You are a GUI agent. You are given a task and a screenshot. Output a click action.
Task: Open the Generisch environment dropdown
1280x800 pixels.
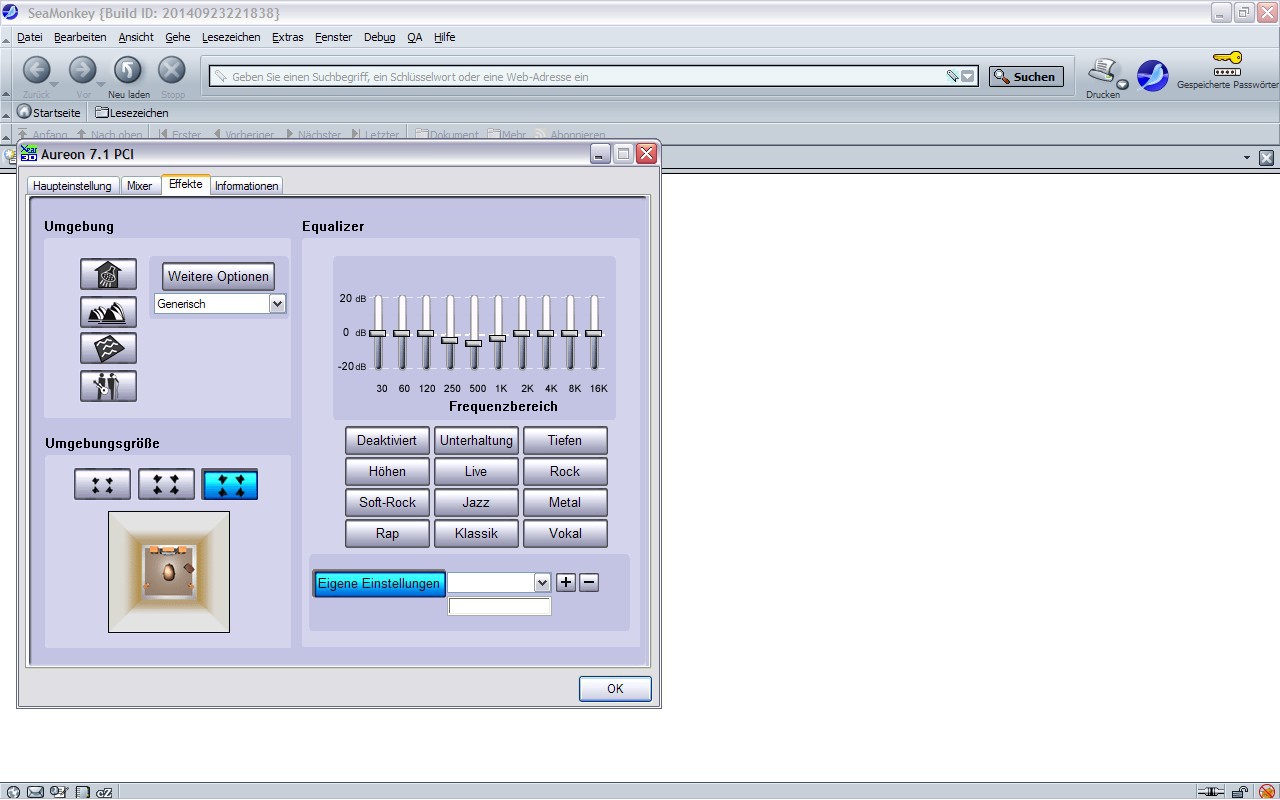[277, 304]
